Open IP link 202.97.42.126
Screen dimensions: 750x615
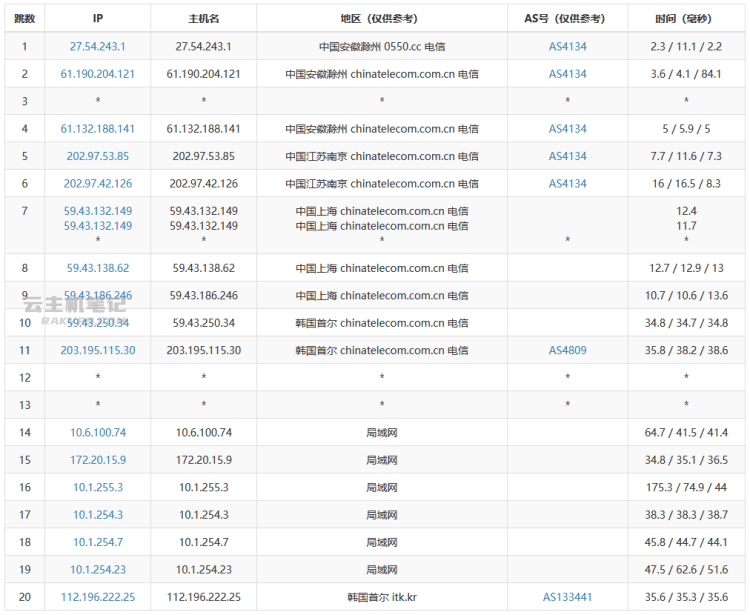click(x=98, y=184)
